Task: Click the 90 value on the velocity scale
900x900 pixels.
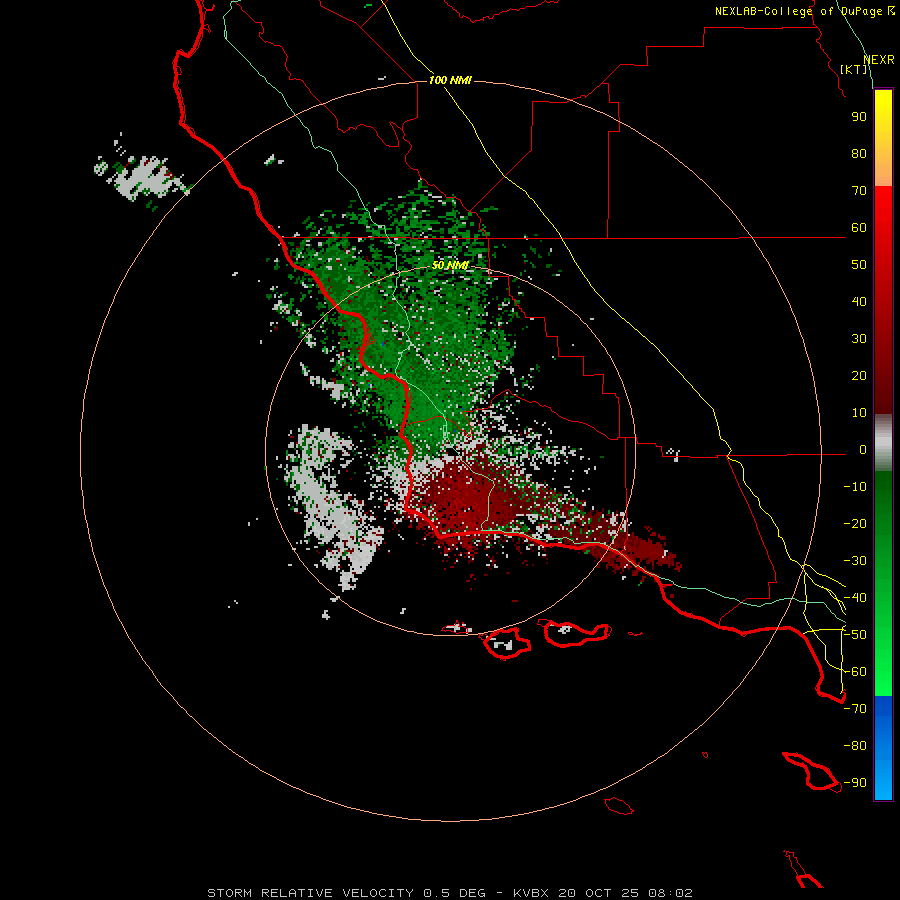Action: 859,117
